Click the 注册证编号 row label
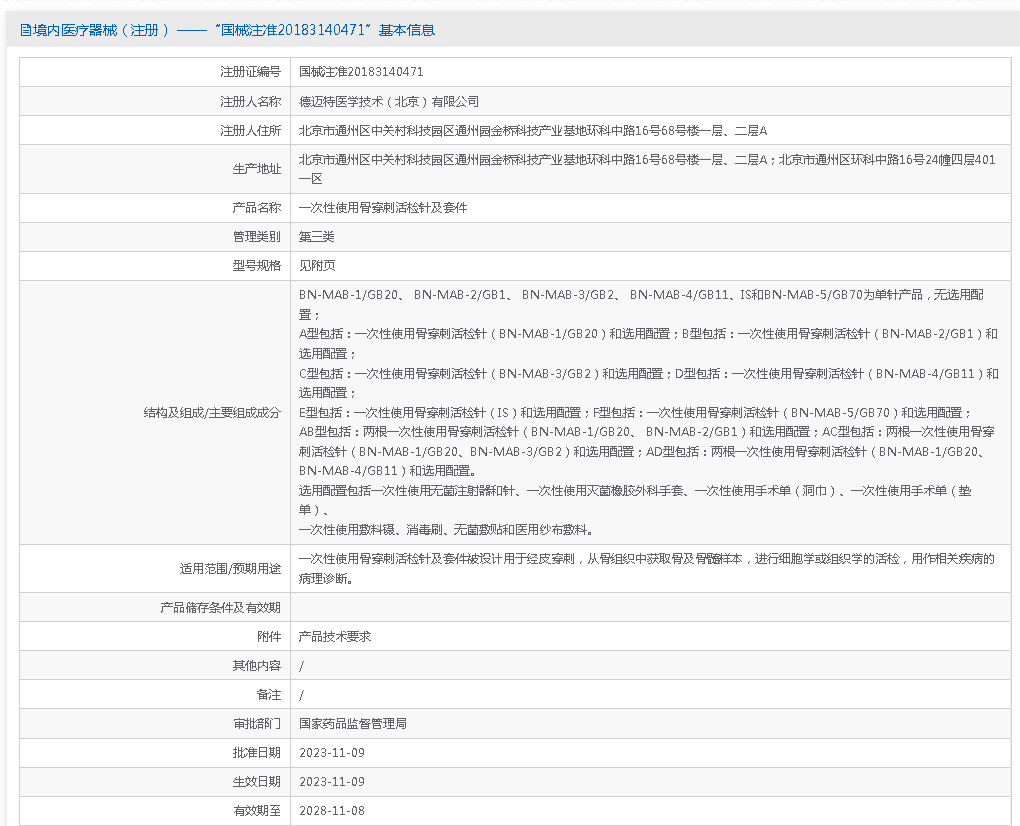 [x=250, y=72]
